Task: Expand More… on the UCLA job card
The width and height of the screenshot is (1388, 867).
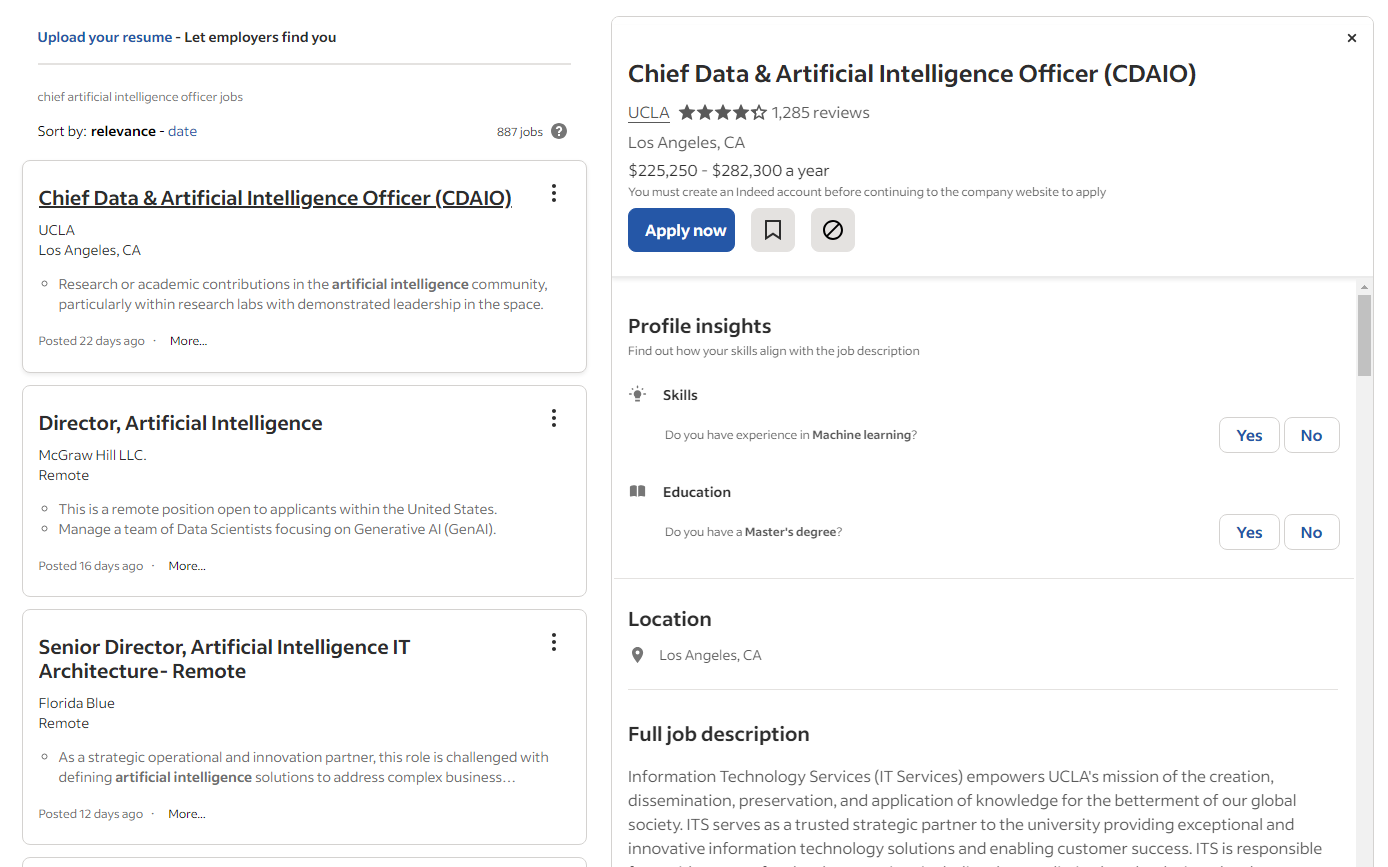Action: pyautogui.click(x=188, y=341)
